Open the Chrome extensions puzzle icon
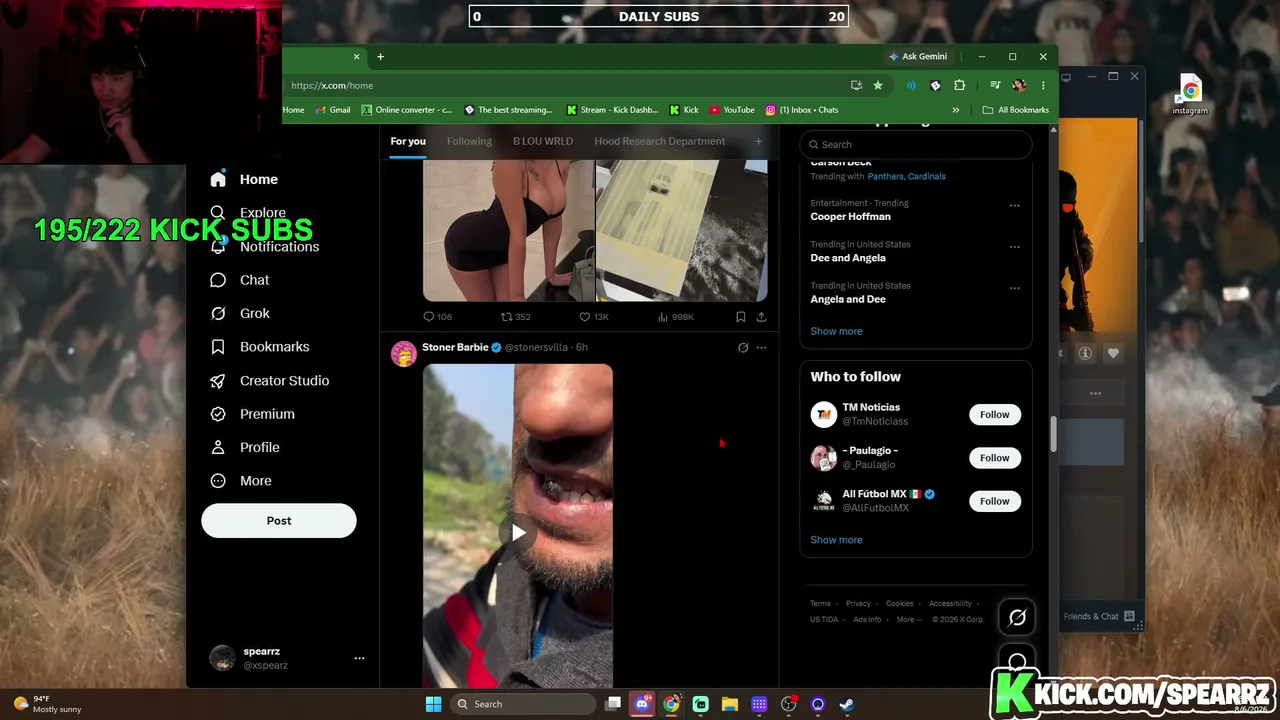 (x=960, y=85)
